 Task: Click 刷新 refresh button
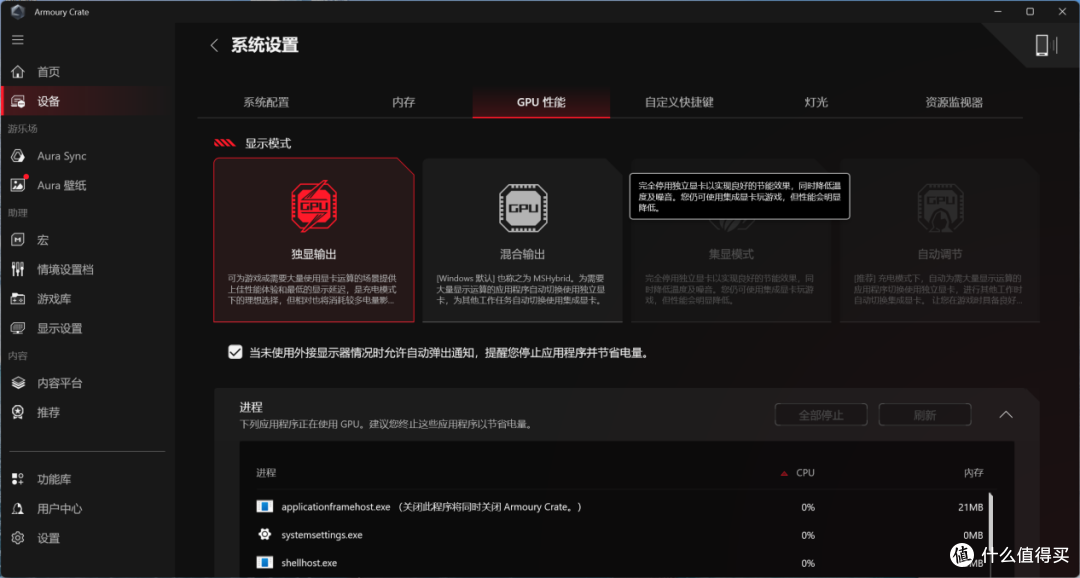(x=925, y=415)
